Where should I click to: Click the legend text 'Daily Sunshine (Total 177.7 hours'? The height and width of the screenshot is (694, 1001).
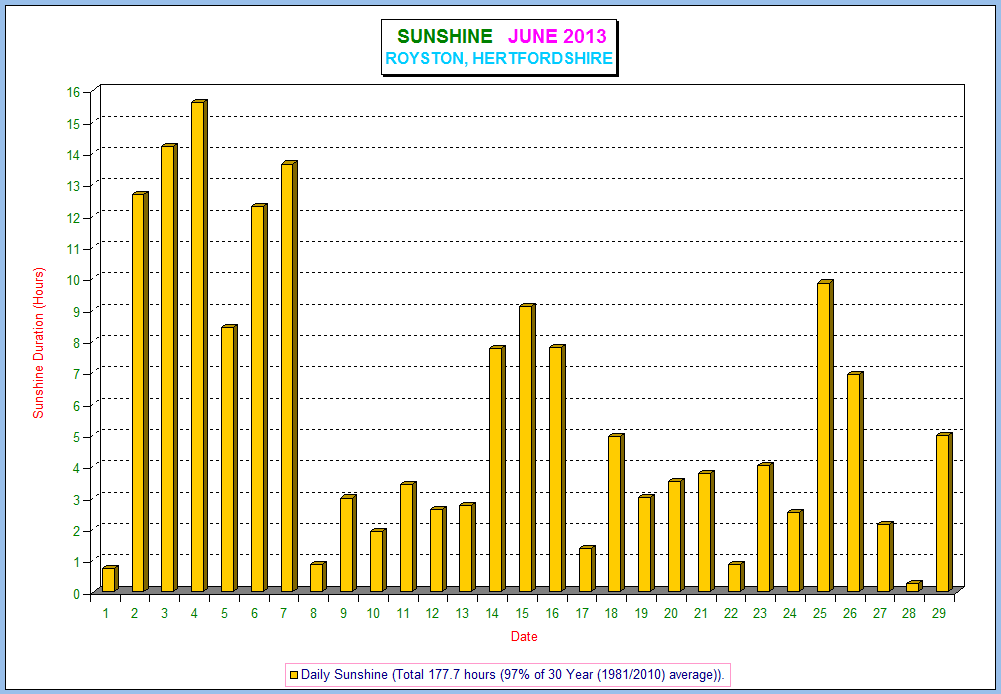[398, 675]
